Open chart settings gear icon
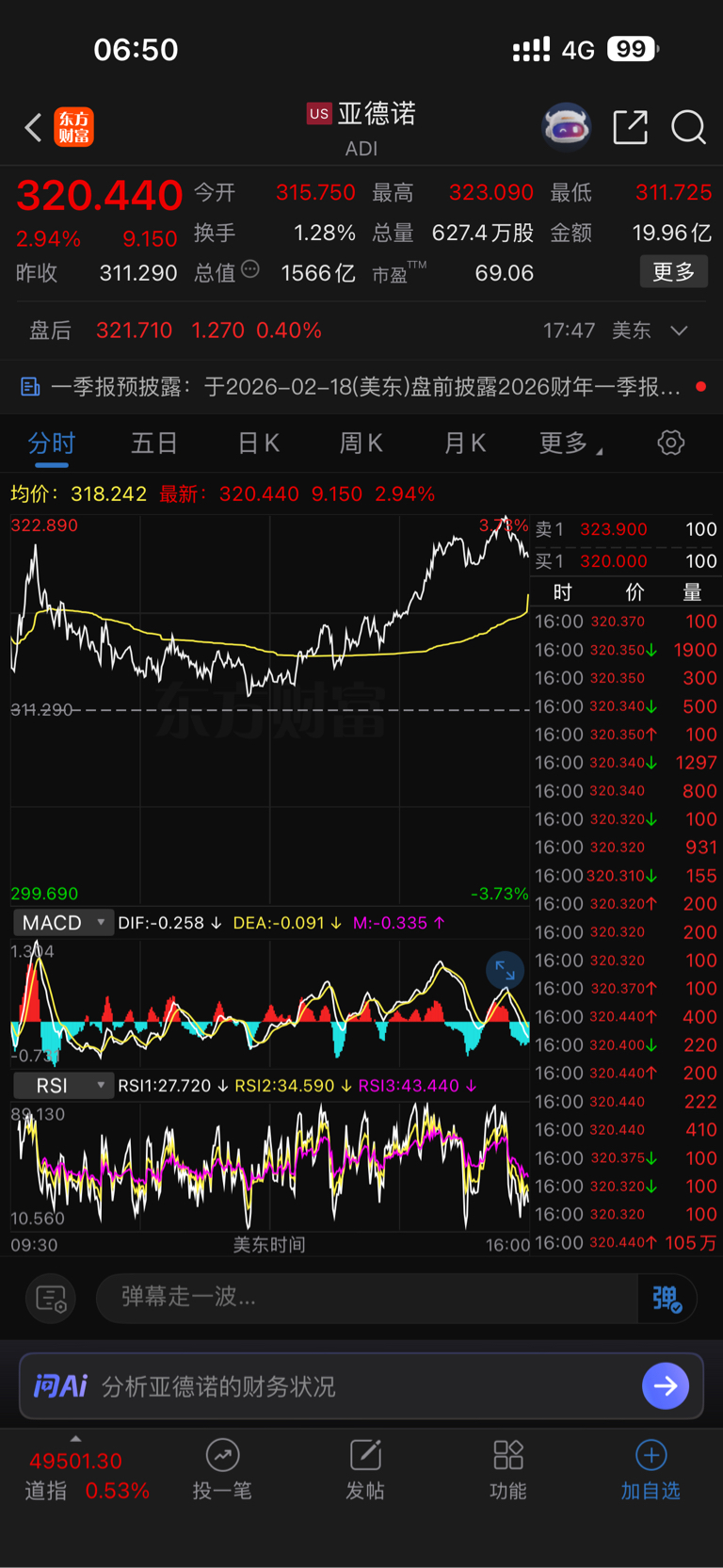Image resolution: width=723 pixels, height=1568 pixels. click(x=670, y=443)
